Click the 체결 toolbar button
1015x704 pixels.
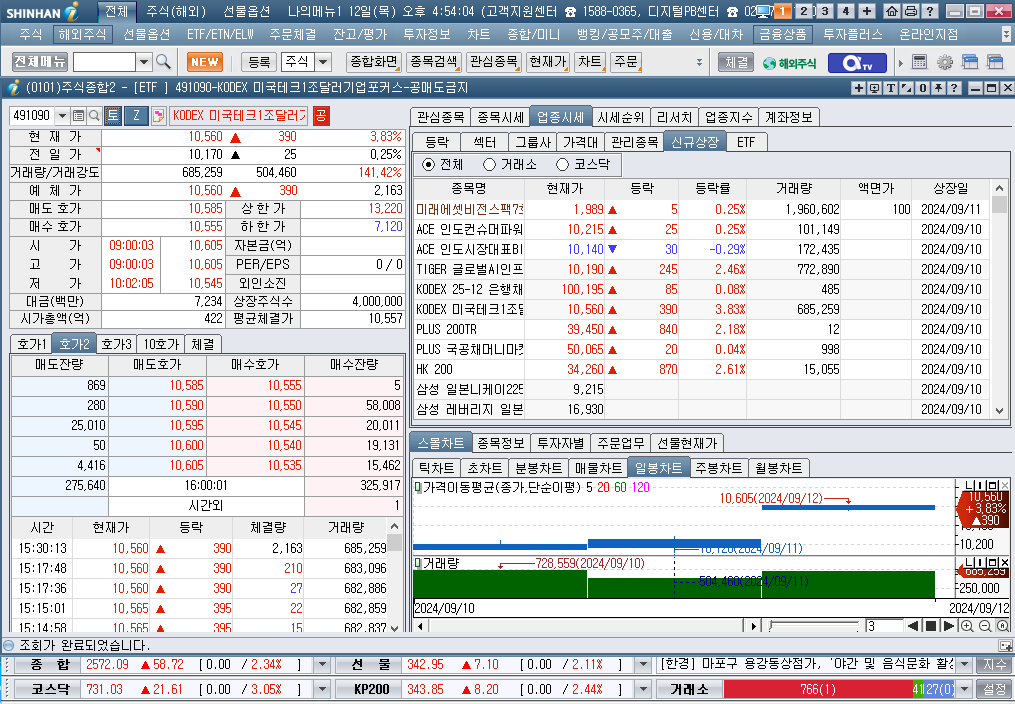737,62
